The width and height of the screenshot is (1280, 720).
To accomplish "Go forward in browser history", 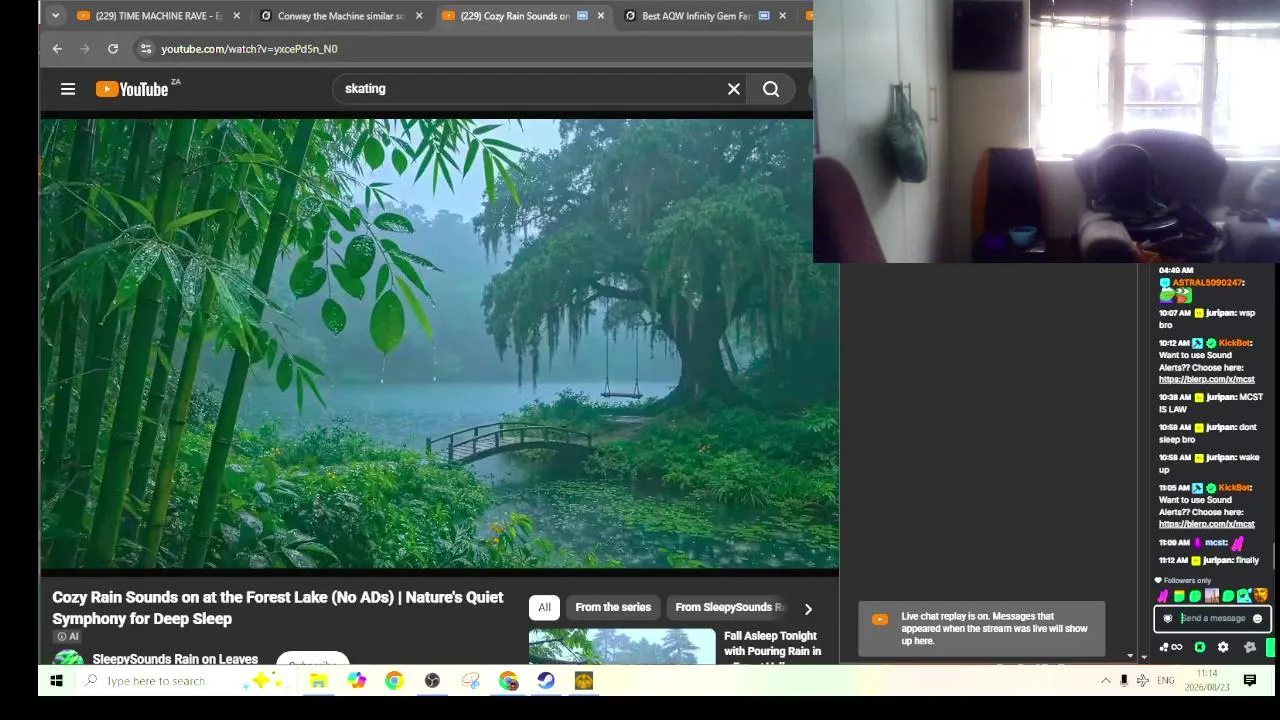I will [85, 48].
